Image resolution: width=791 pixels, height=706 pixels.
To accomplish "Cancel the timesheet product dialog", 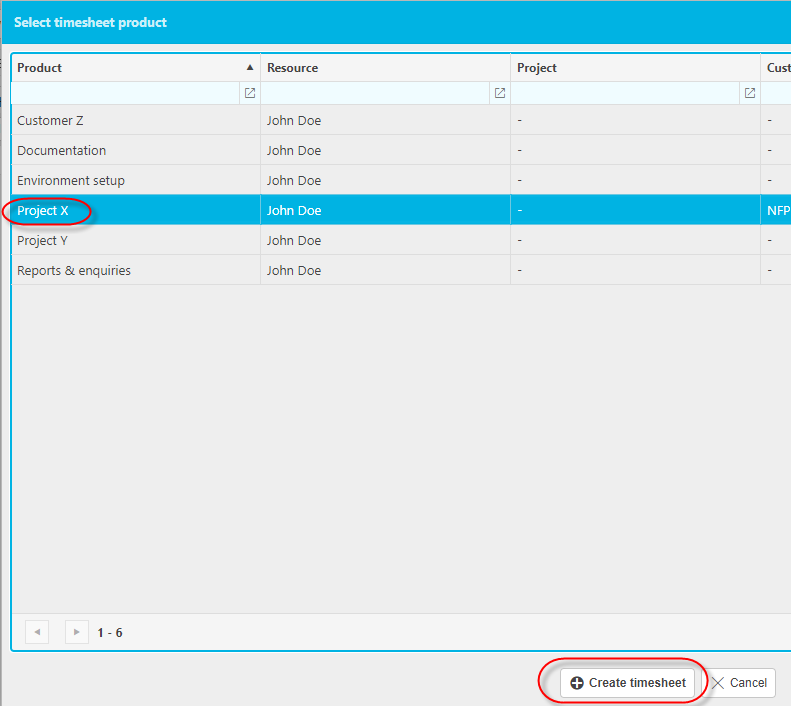I will [x=739, y=683].
